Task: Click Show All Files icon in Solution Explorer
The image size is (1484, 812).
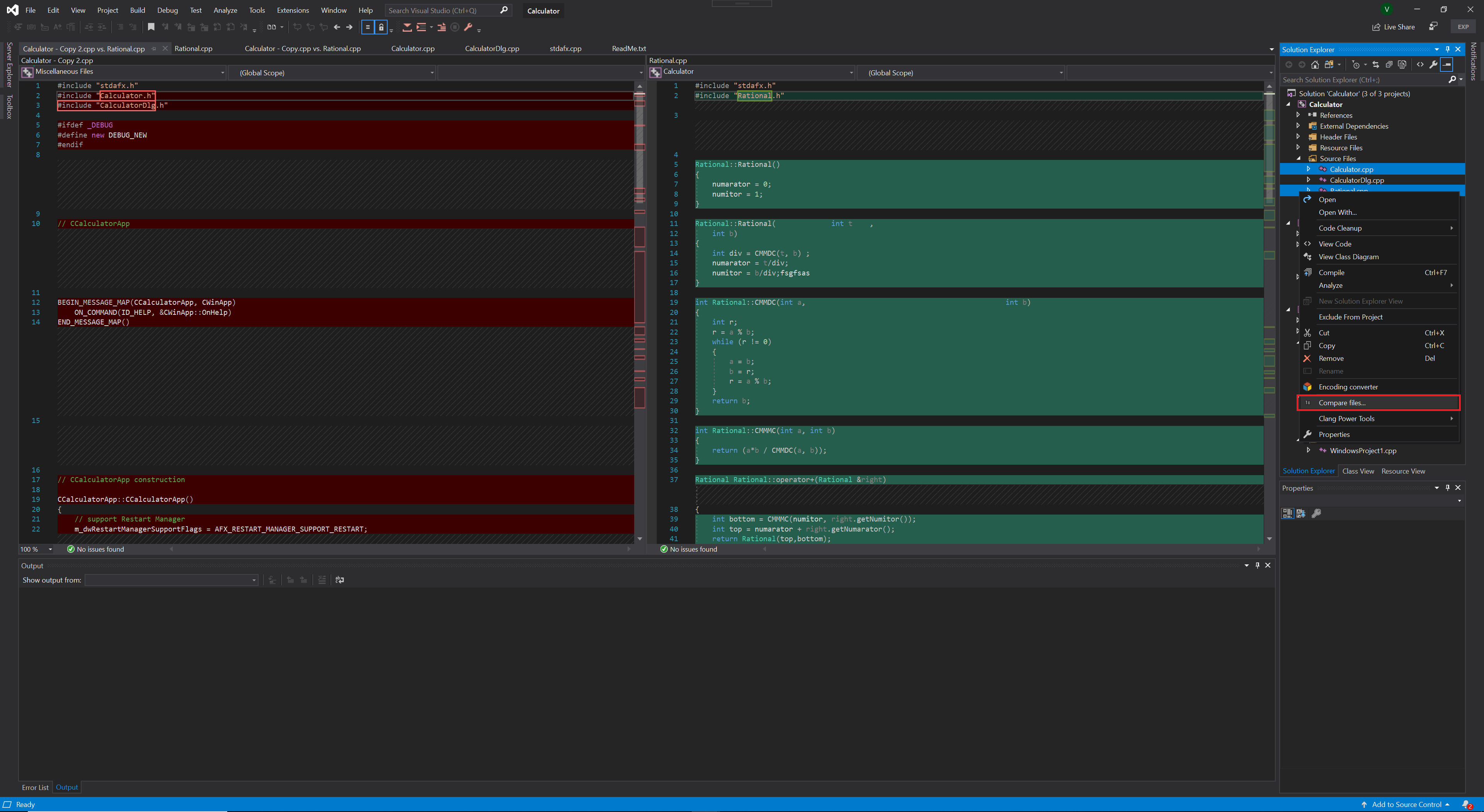Action: click(1402, 65)
